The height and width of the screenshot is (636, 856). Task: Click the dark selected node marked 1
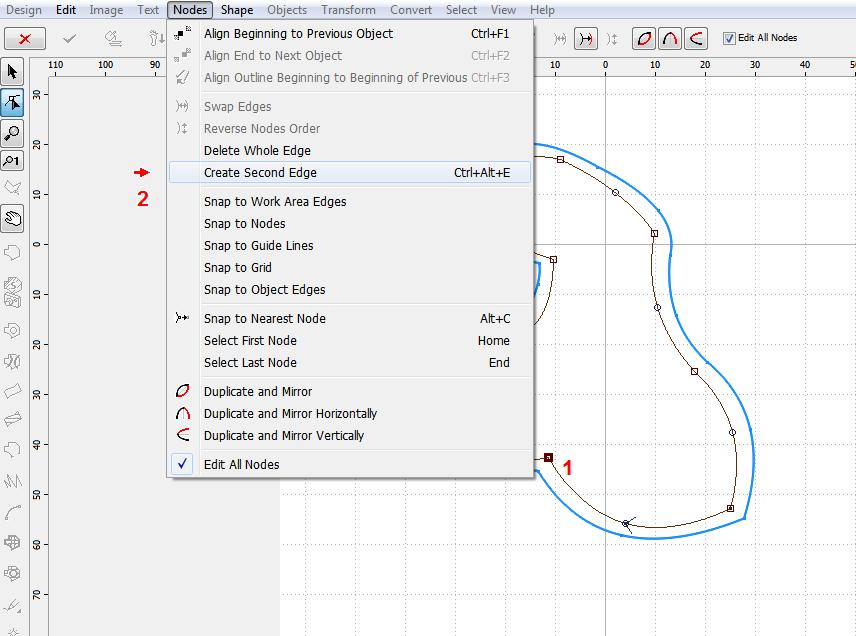coord(549,457)
